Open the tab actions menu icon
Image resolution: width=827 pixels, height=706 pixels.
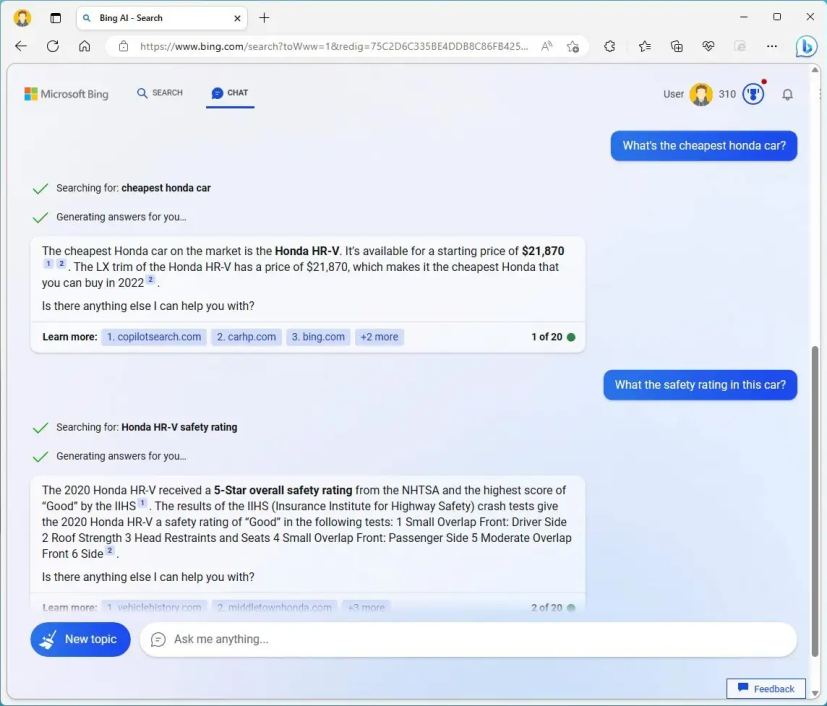(55, 18)
